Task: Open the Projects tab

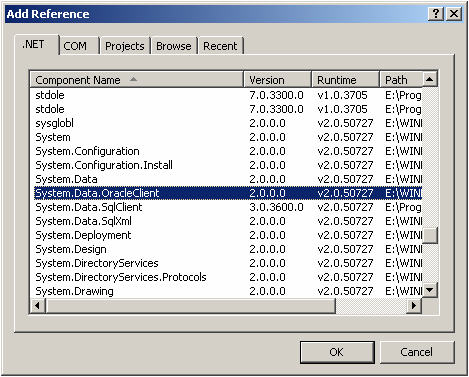Action: [125, 46]
